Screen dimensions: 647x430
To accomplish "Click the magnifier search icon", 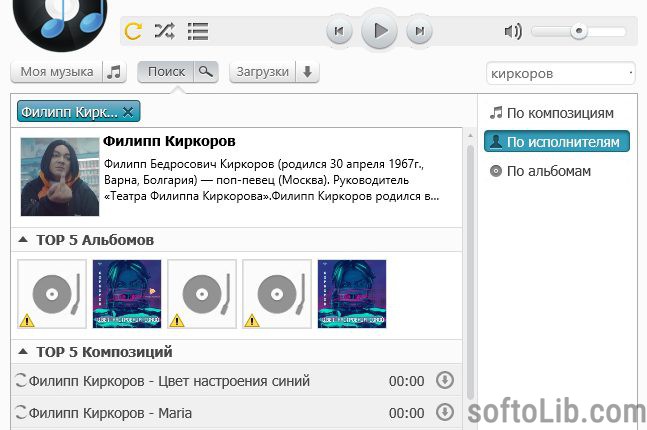I will click(x=206, y=72).
